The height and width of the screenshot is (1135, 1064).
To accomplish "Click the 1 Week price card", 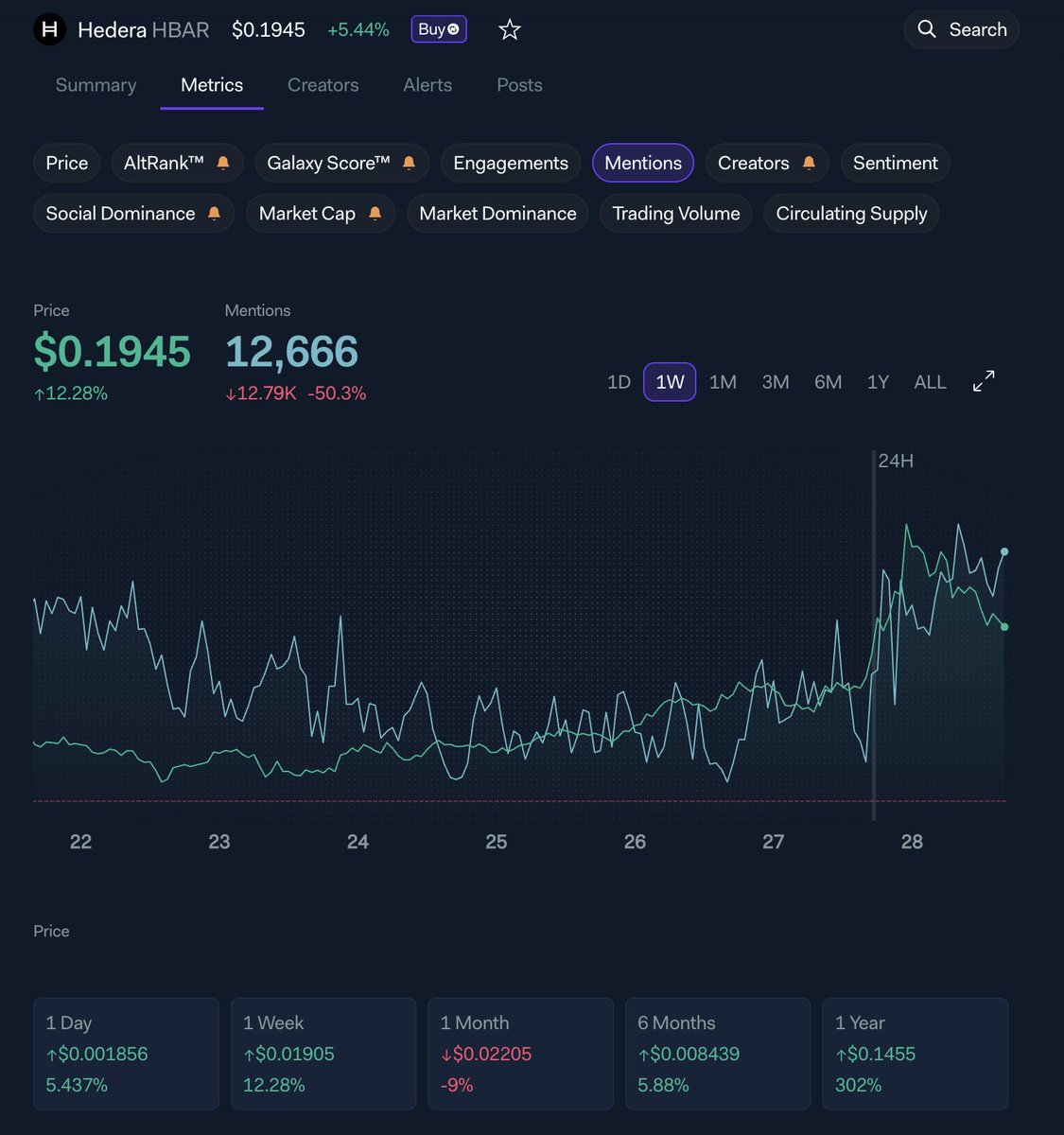I will (323, 1054).
